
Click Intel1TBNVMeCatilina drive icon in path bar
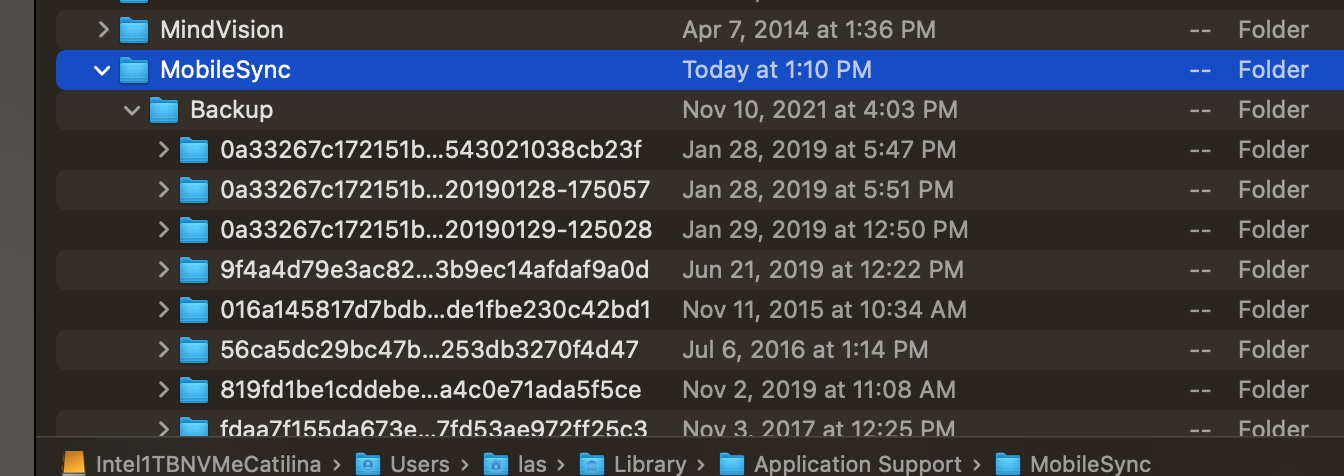pyautogui.click(x=74, y=464)
